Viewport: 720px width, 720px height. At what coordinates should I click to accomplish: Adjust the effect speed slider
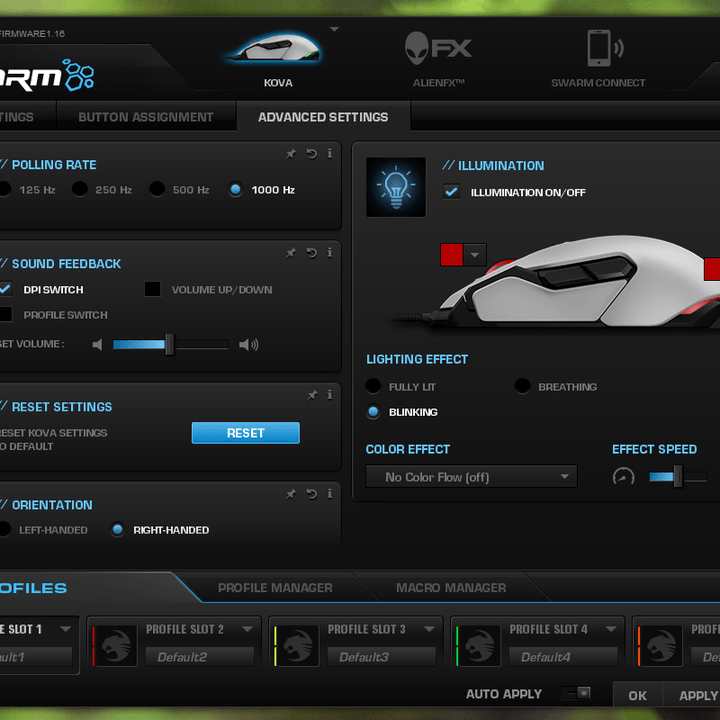(678, 477)
